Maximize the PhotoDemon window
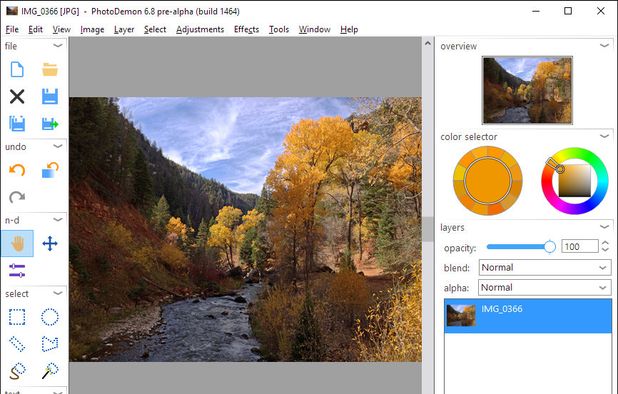This screenshot has width=618, height=394. click(x=568, y=11)
